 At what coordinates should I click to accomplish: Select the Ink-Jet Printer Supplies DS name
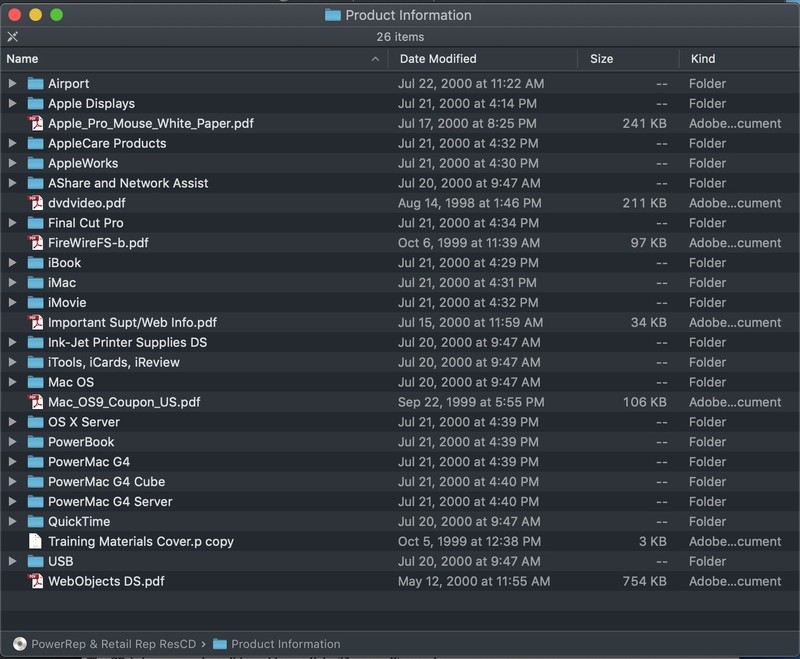[128, 342]
